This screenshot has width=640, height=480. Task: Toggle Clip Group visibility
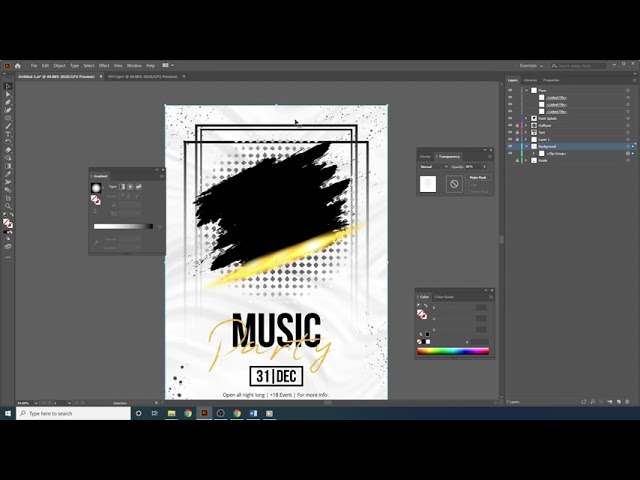click(x=510, y=153)
